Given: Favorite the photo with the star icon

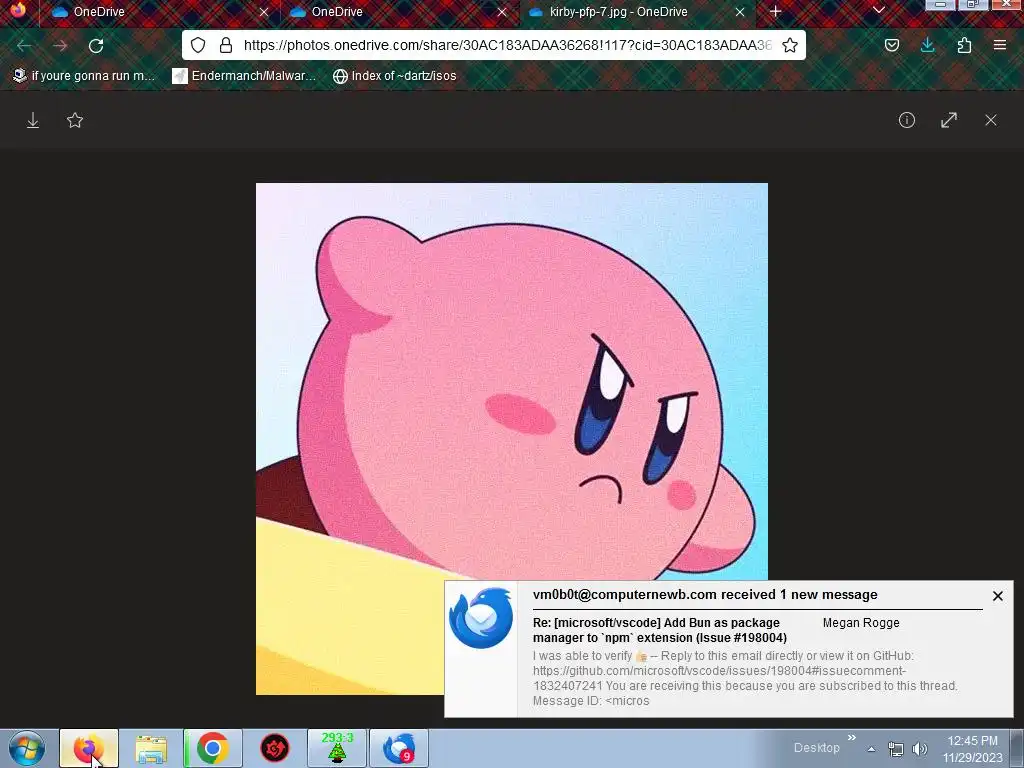Looking at the screenshot, I should tap(75, 120).
